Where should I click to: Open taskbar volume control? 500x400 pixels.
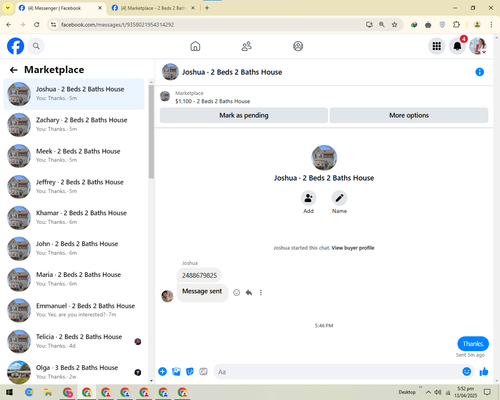click(x=438, y=392)
